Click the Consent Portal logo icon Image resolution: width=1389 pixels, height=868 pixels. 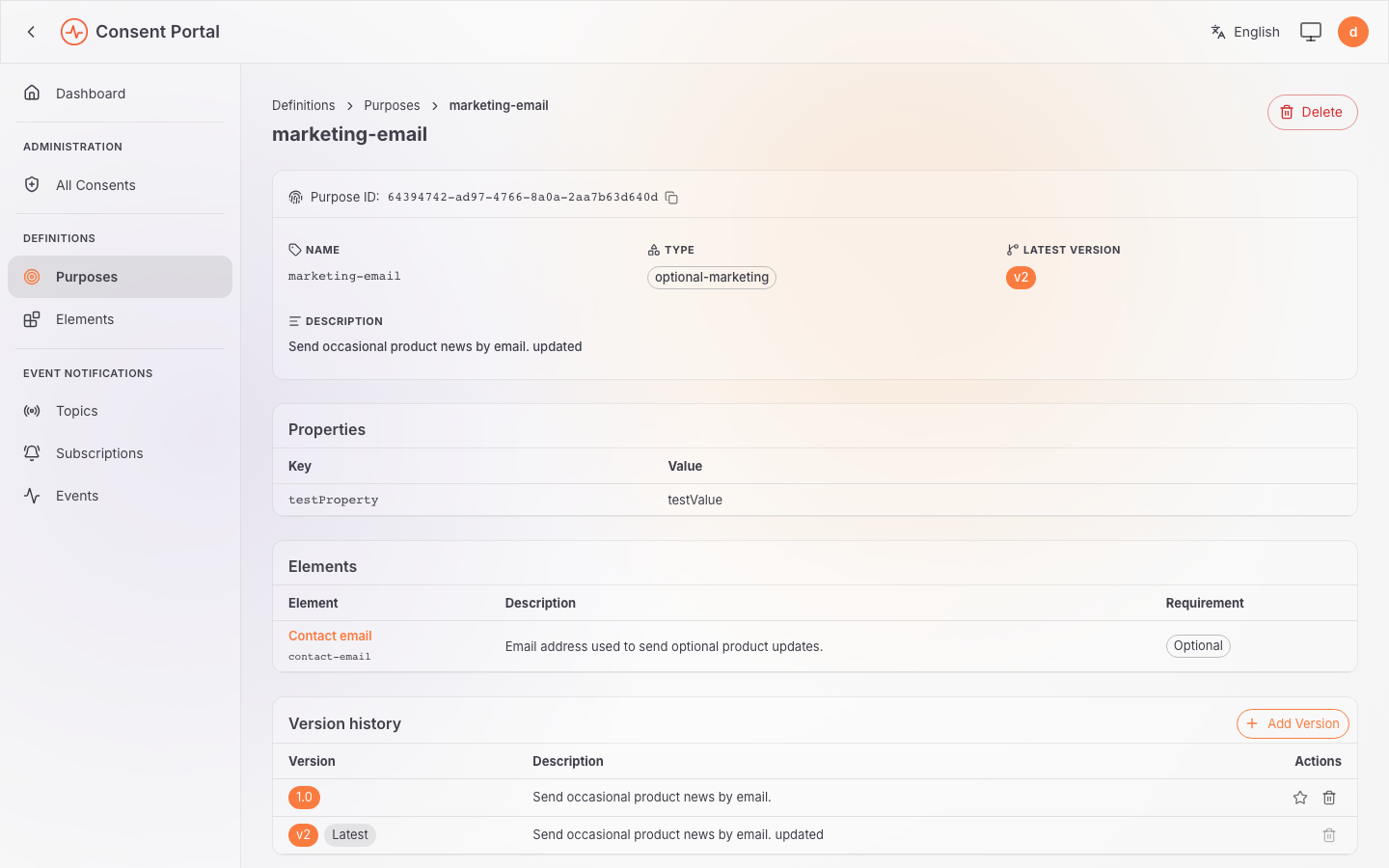(74, 32)
